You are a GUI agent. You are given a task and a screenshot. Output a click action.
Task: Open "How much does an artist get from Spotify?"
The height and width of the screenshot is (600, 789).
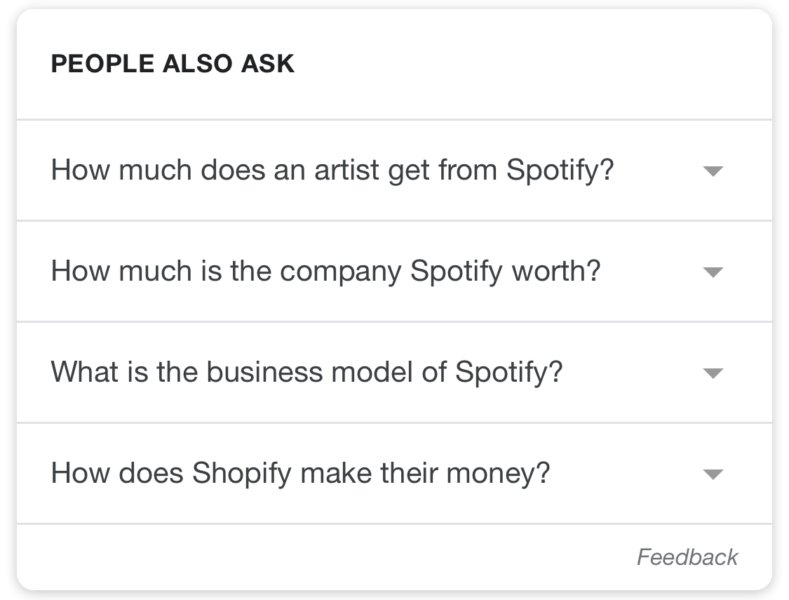tap(331, 170)
